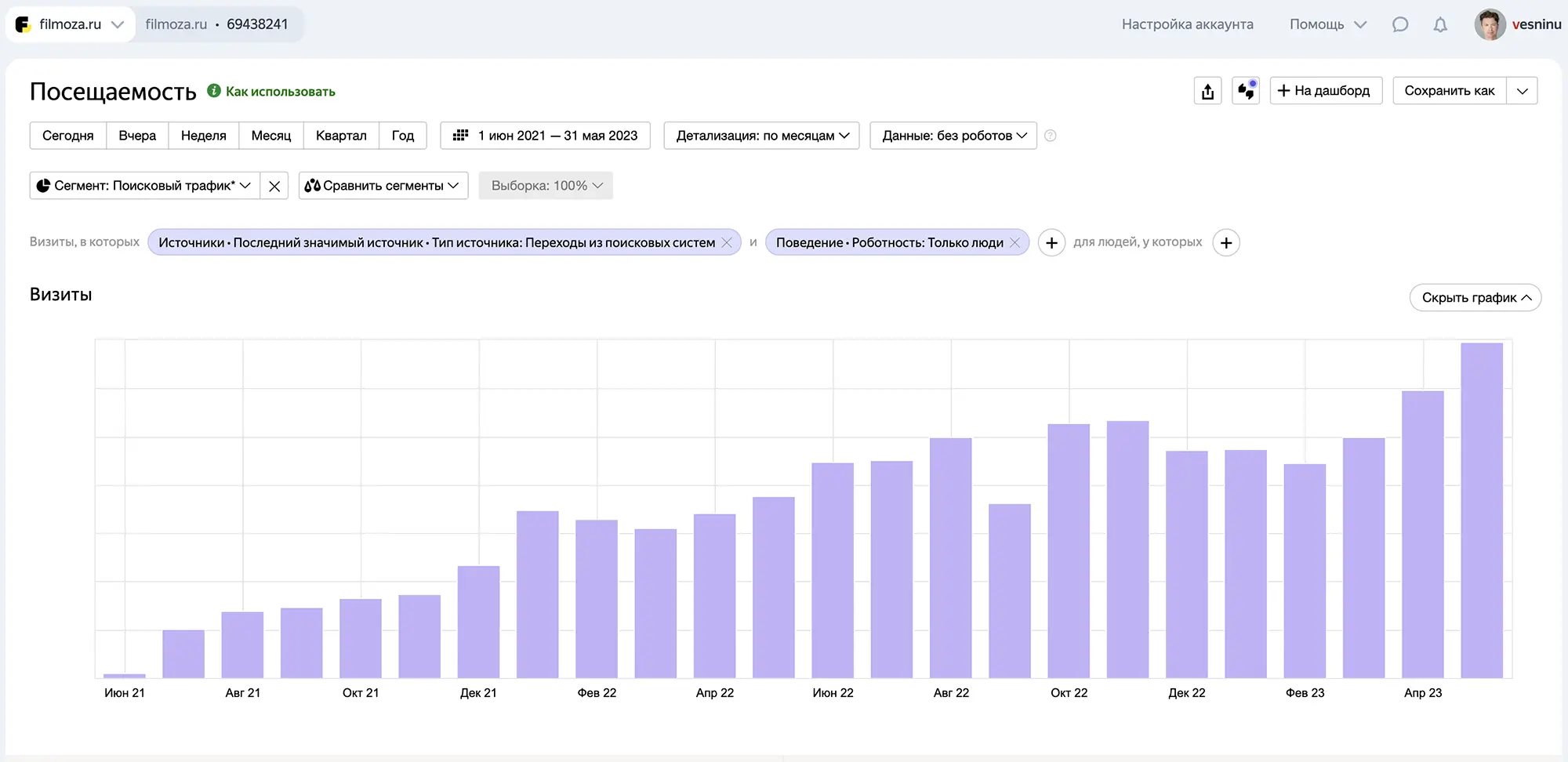Click the export/share report icon
This screenshot has height=762, width=1568.
(1207, 91)
